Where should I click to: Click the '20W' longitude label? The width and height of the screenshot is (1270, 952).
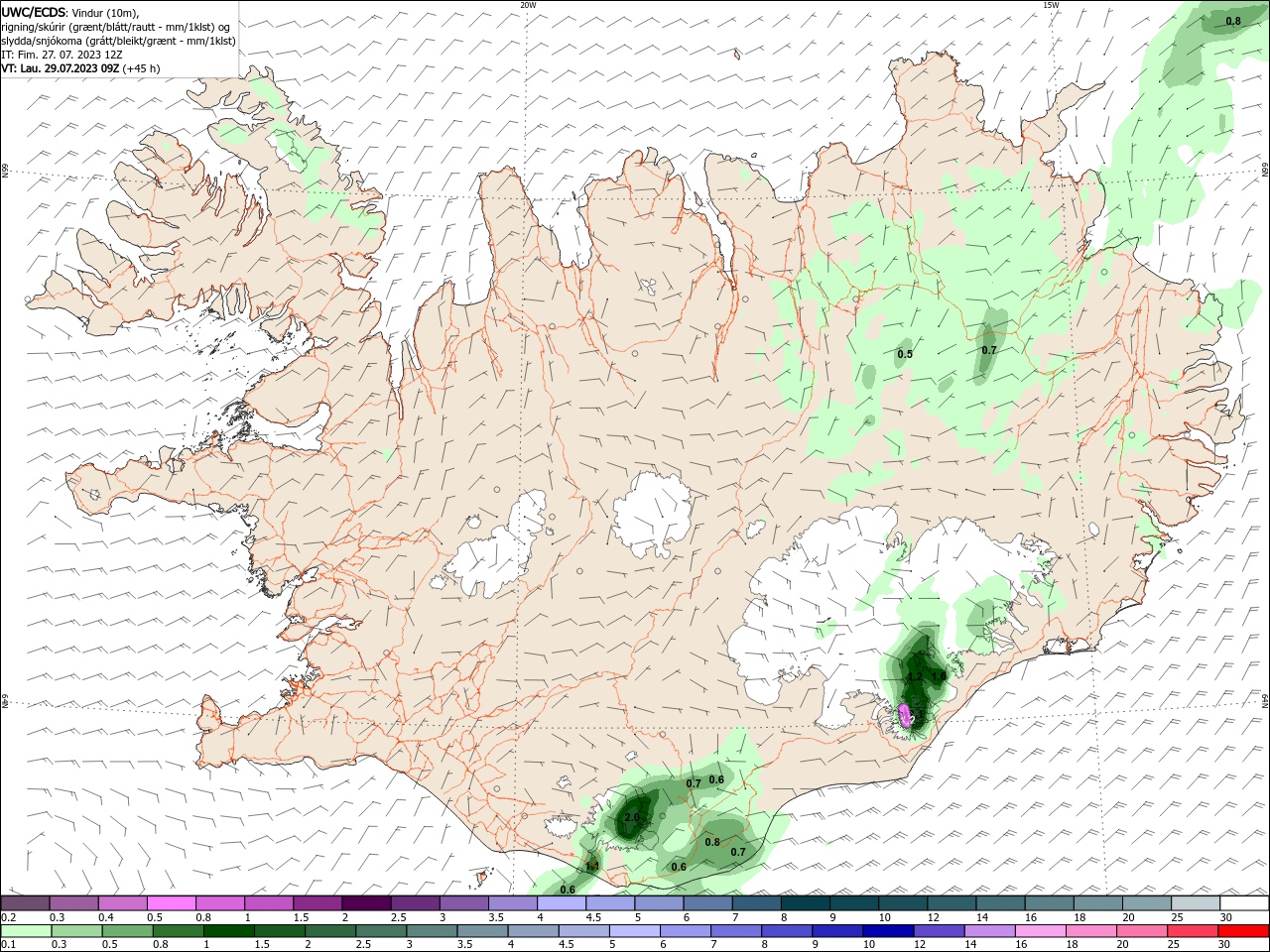(x=528, y=5)
